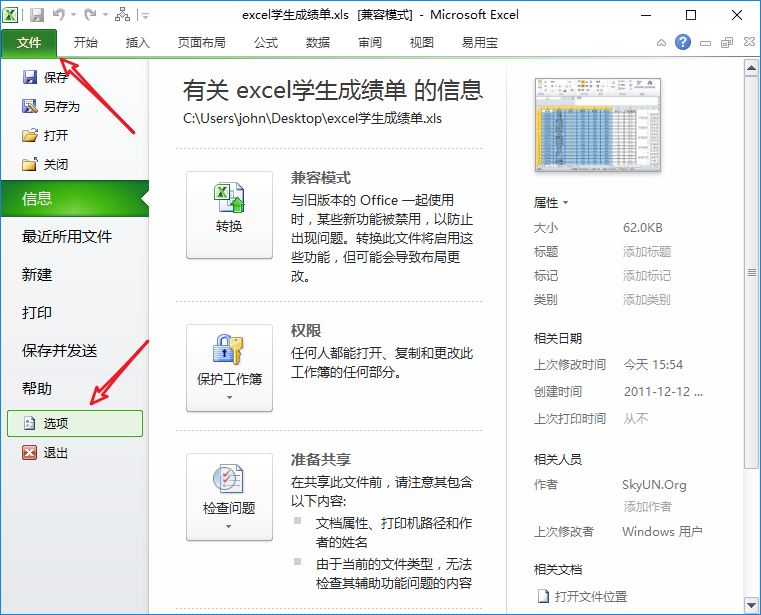The width and height of the screenshot is (761, 615).
Task: Click the undo arrow in quick access toolbar
Action: (59, 15)
